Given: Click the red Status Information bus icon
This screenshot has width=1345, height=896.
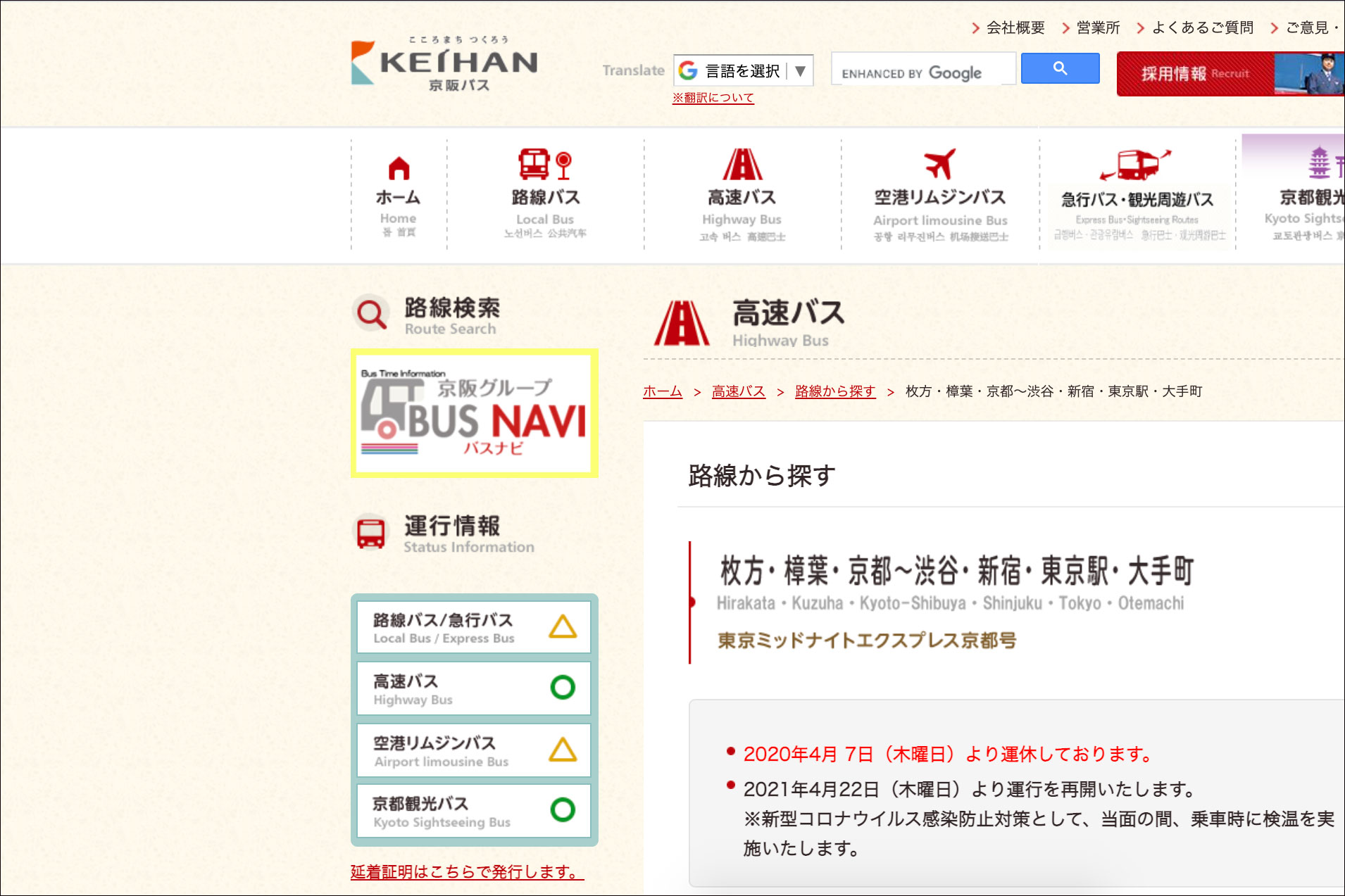Looking at the screenshot, I should click(x=370, y=533).
